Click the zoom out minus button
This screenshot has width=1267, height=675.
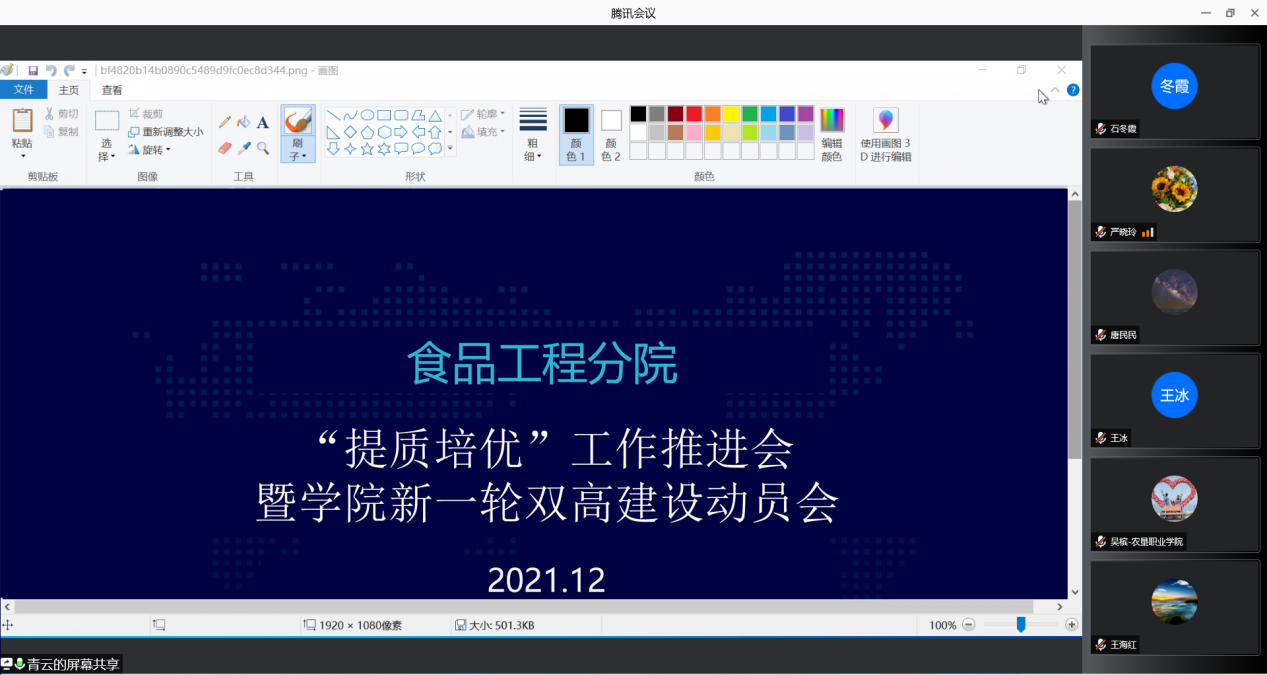(967, 625)
